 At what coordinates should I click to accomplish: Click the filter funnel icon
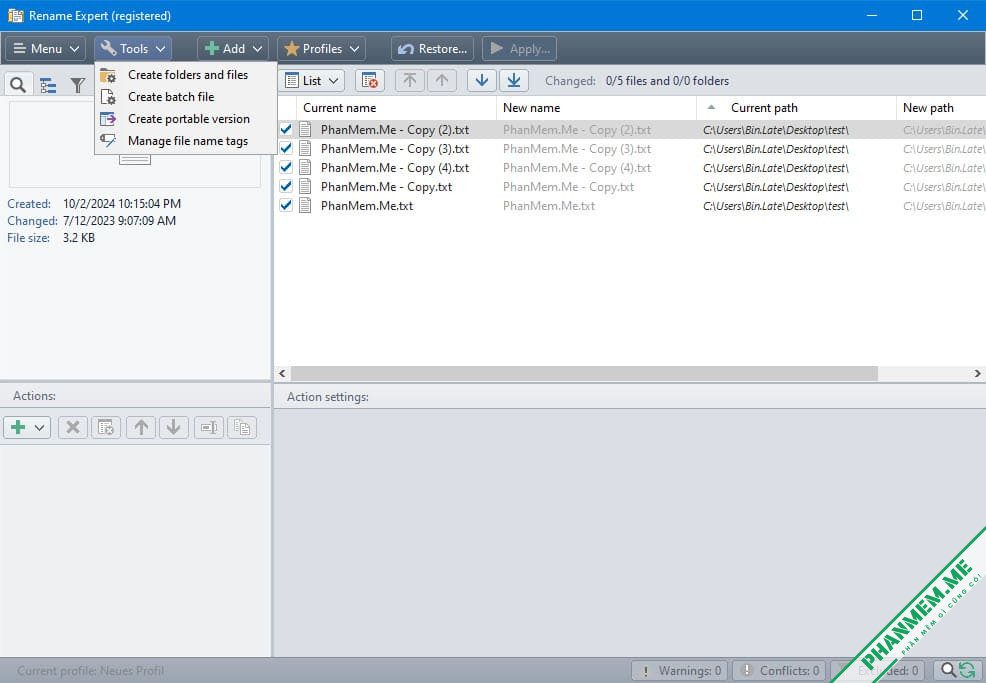tap(77, 84)
